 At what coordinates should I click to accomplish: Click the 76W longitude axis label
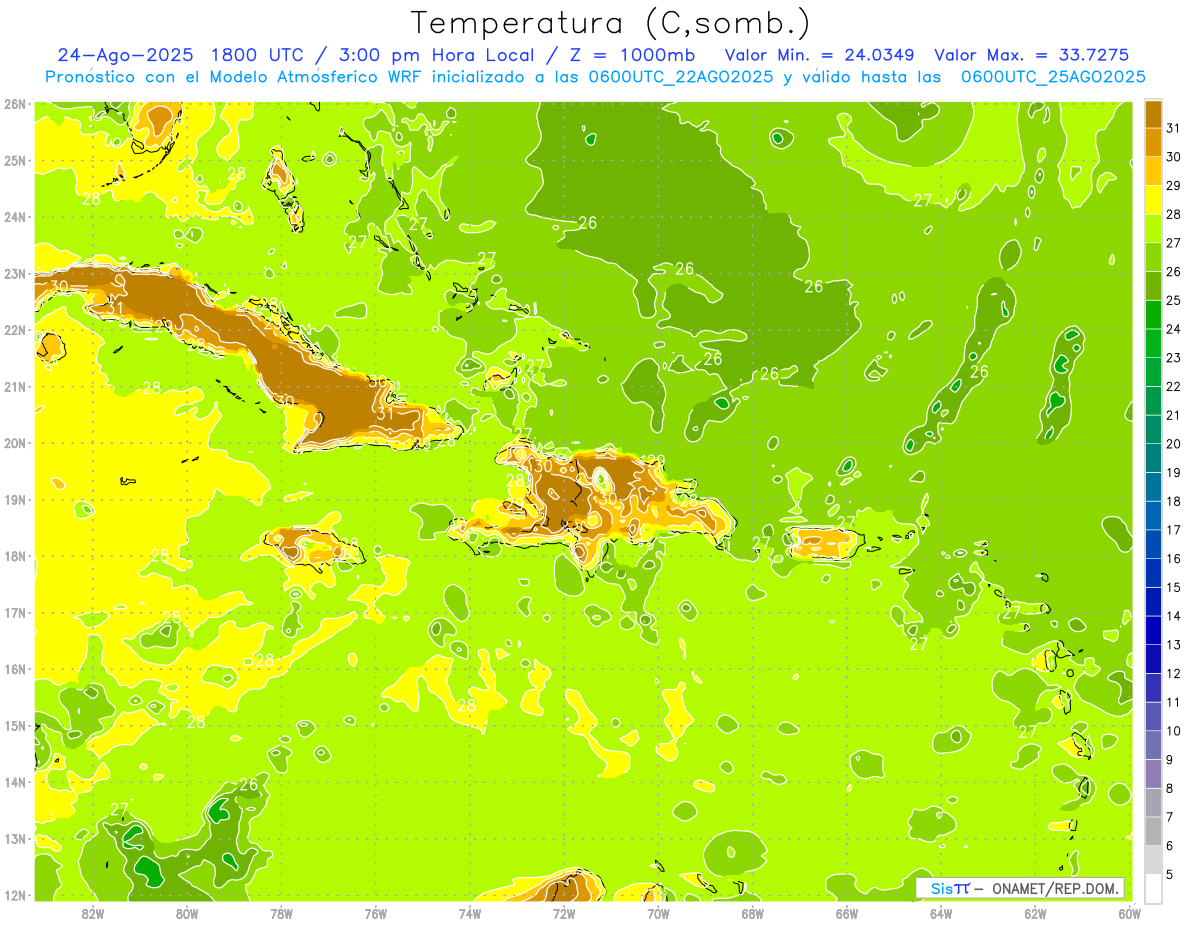click(x=375, y=913)
